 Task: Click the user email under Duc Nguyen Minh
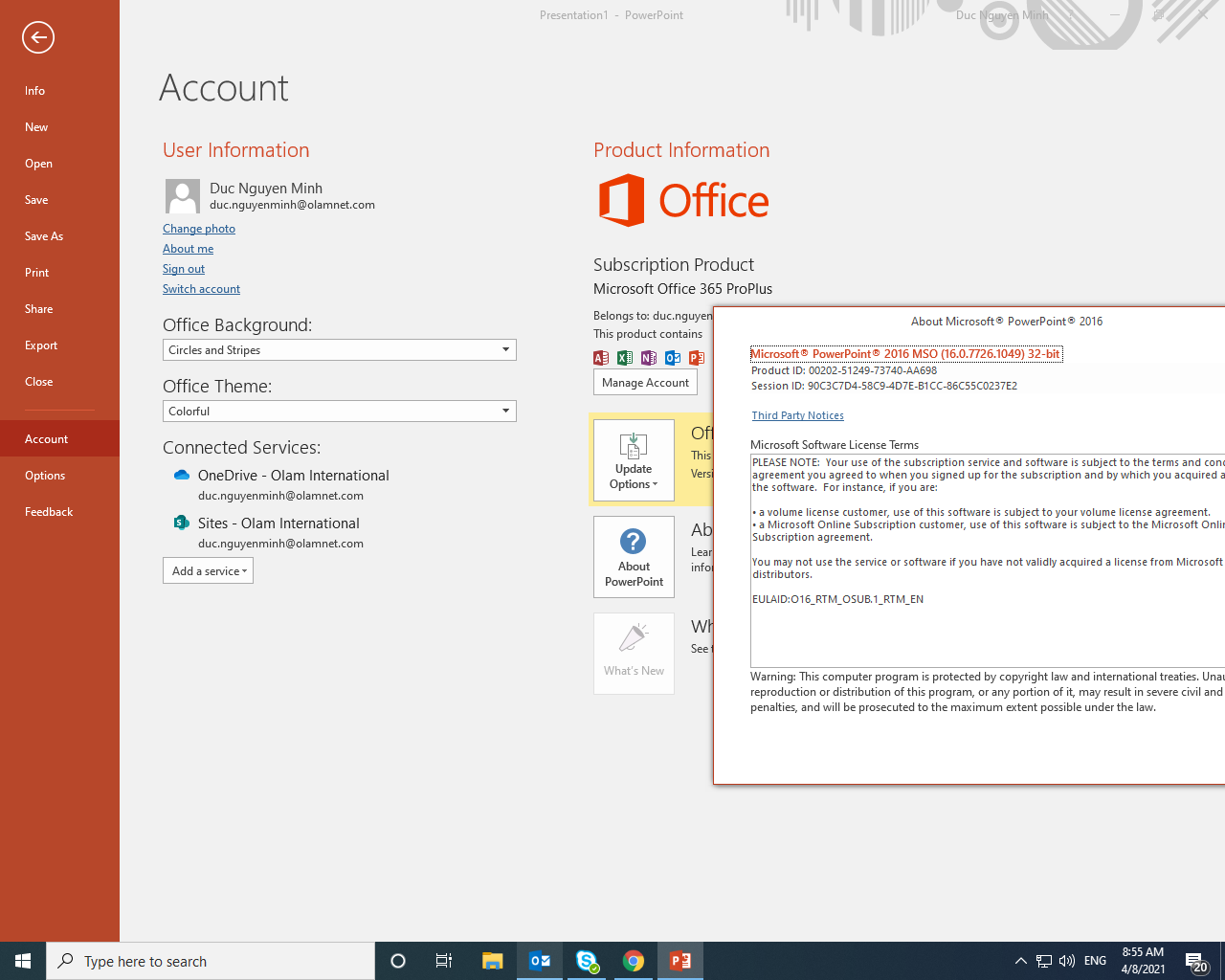pyautogui.click(x=292, y=205)
